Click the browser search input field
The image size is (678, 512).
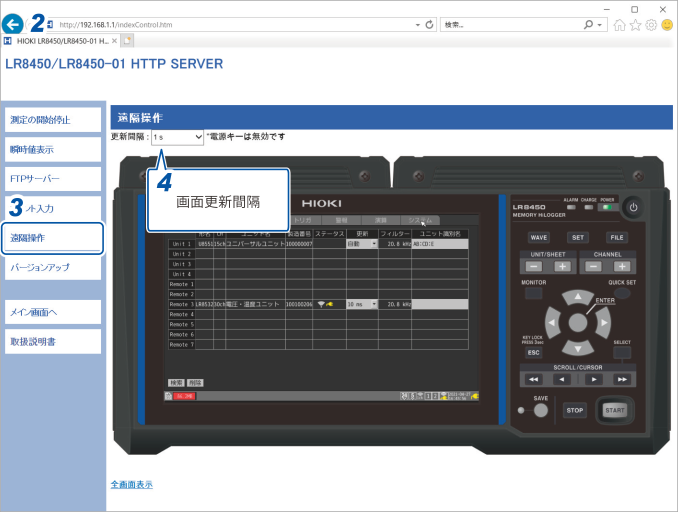510,25
